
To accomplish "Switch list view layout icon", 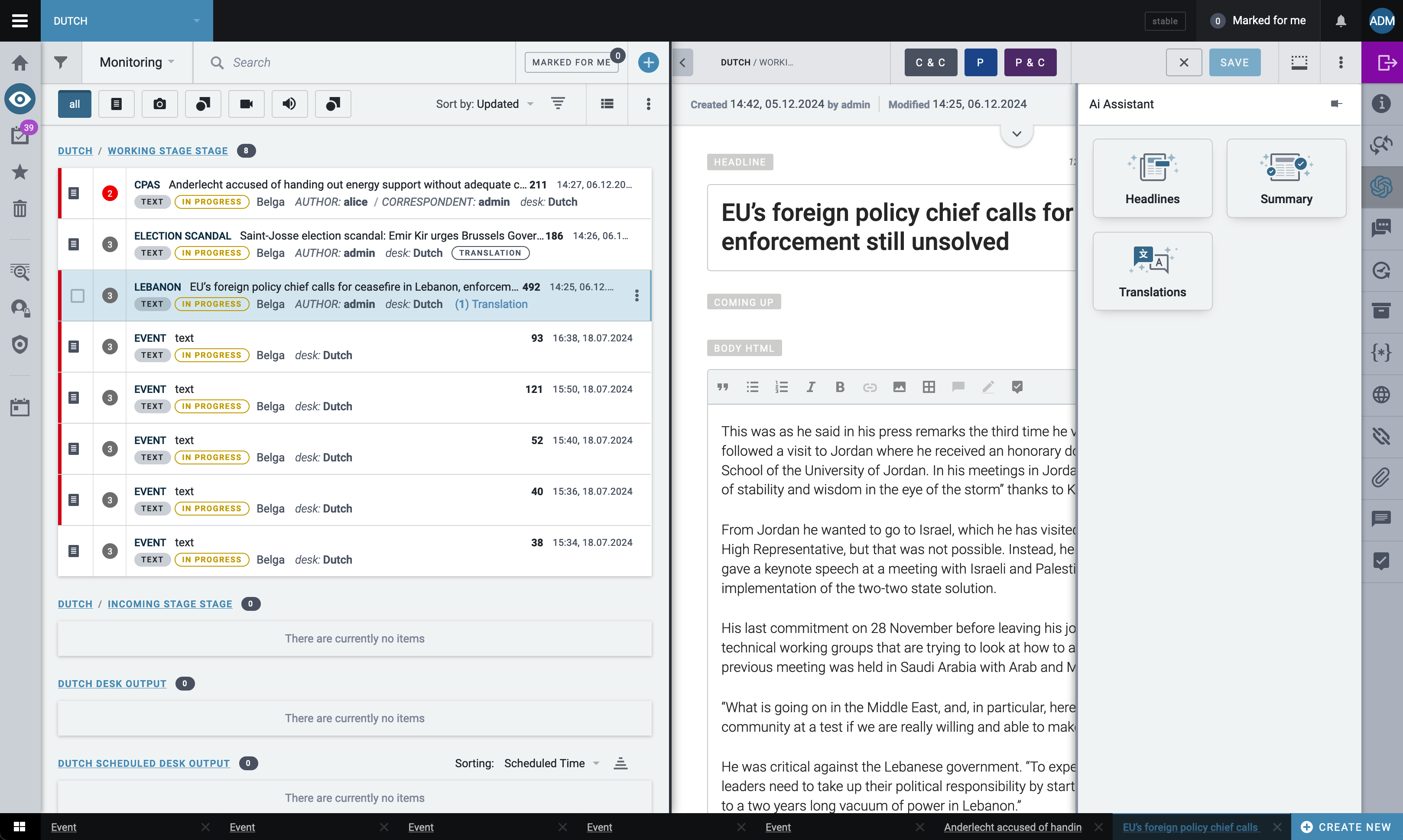I will click(607, 104).
